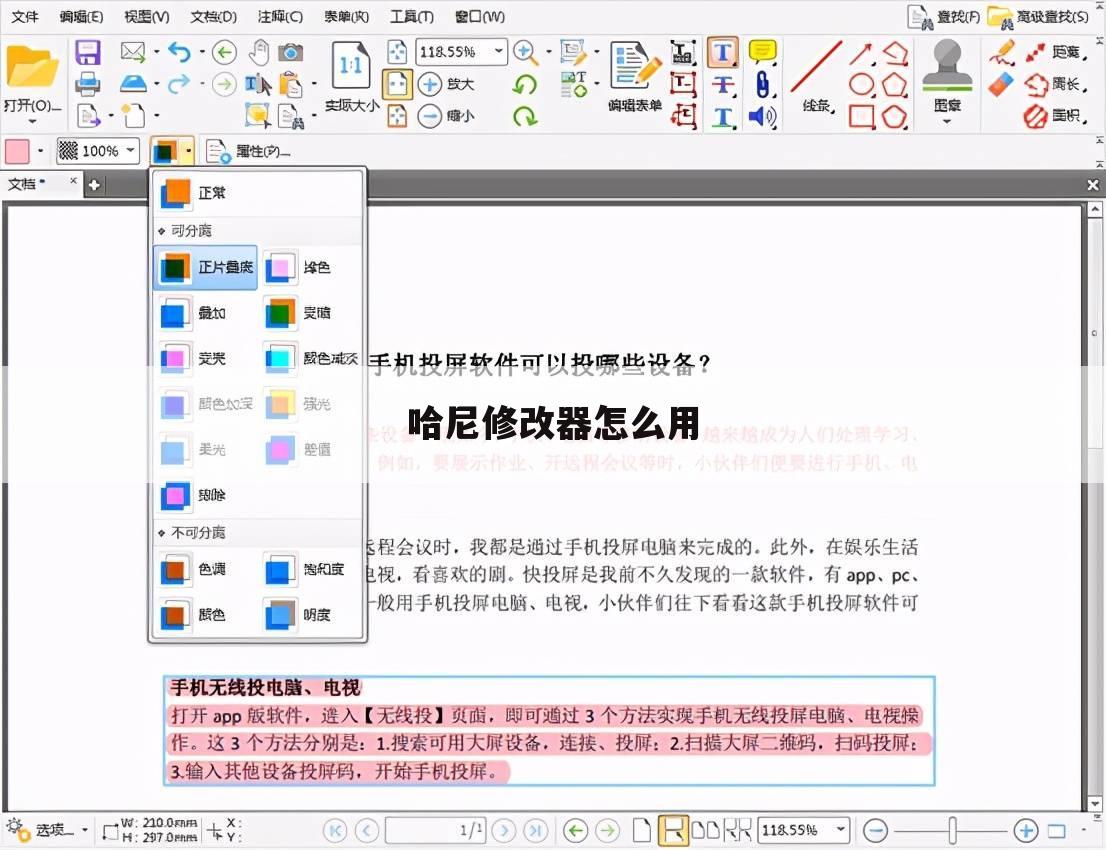Toggle continuous page layout in status bar
Image resolution: width=1106 pixels, height=850 pixels.
coord(673,830)
